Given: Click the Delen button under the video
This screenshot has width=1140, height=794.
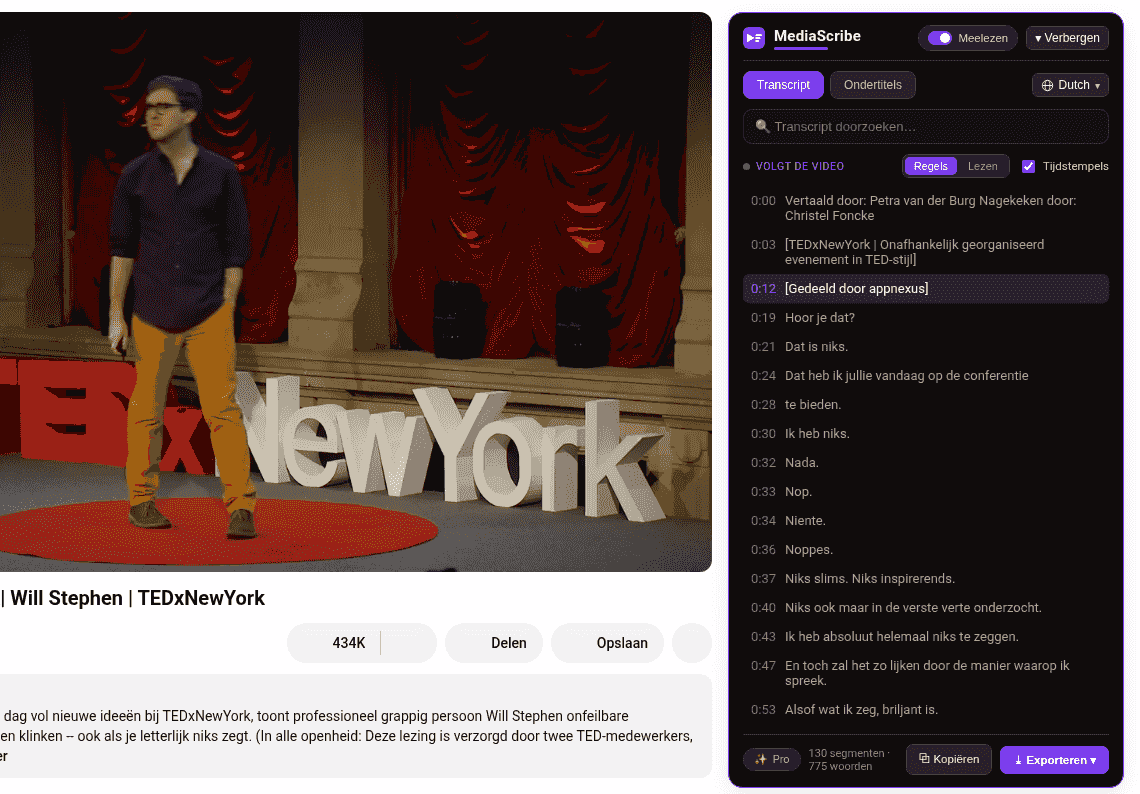Looking at the screenshot, I should tap(494, 643).
